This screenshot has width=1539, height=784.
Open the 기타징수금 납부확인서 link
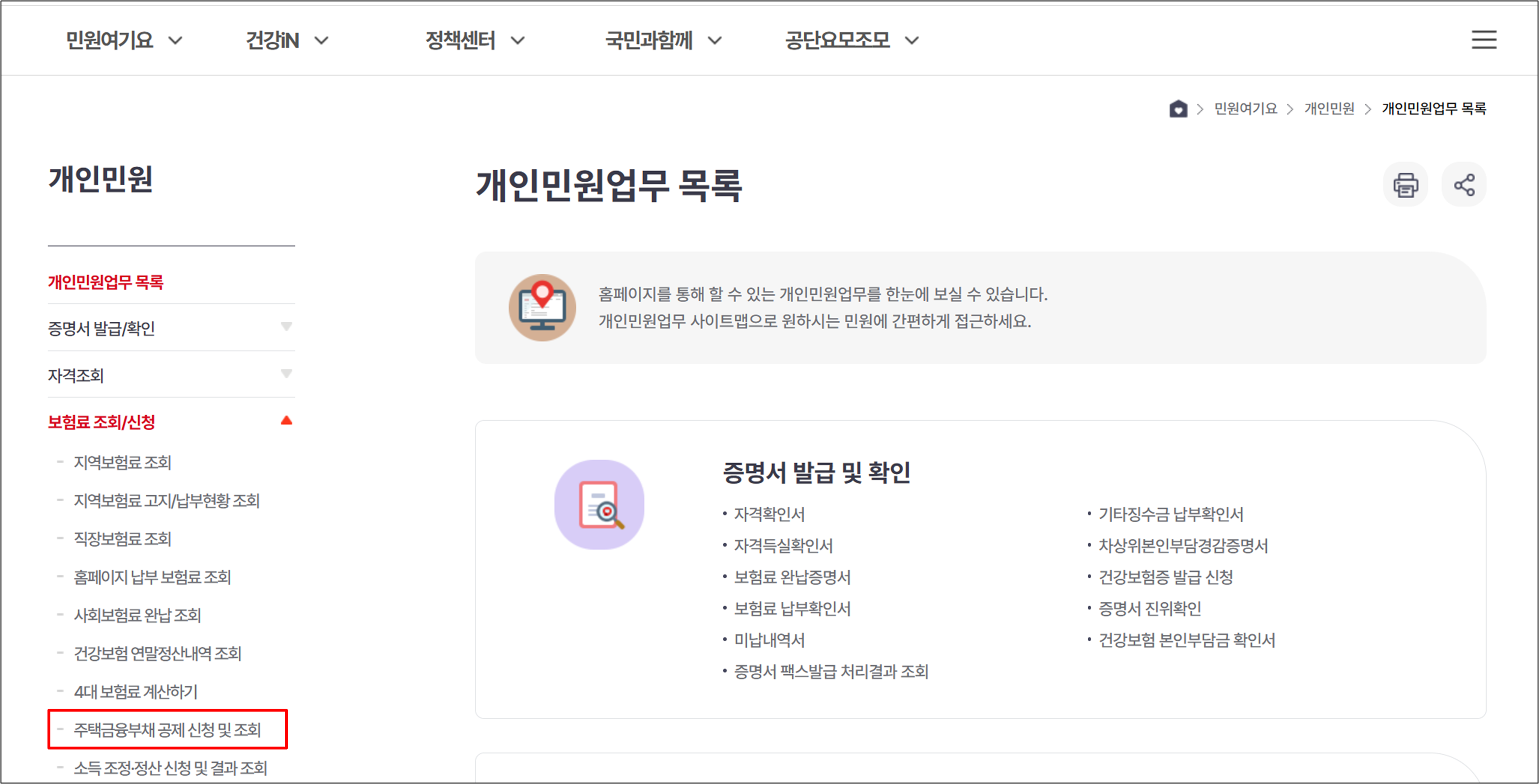pos(1171,515)
